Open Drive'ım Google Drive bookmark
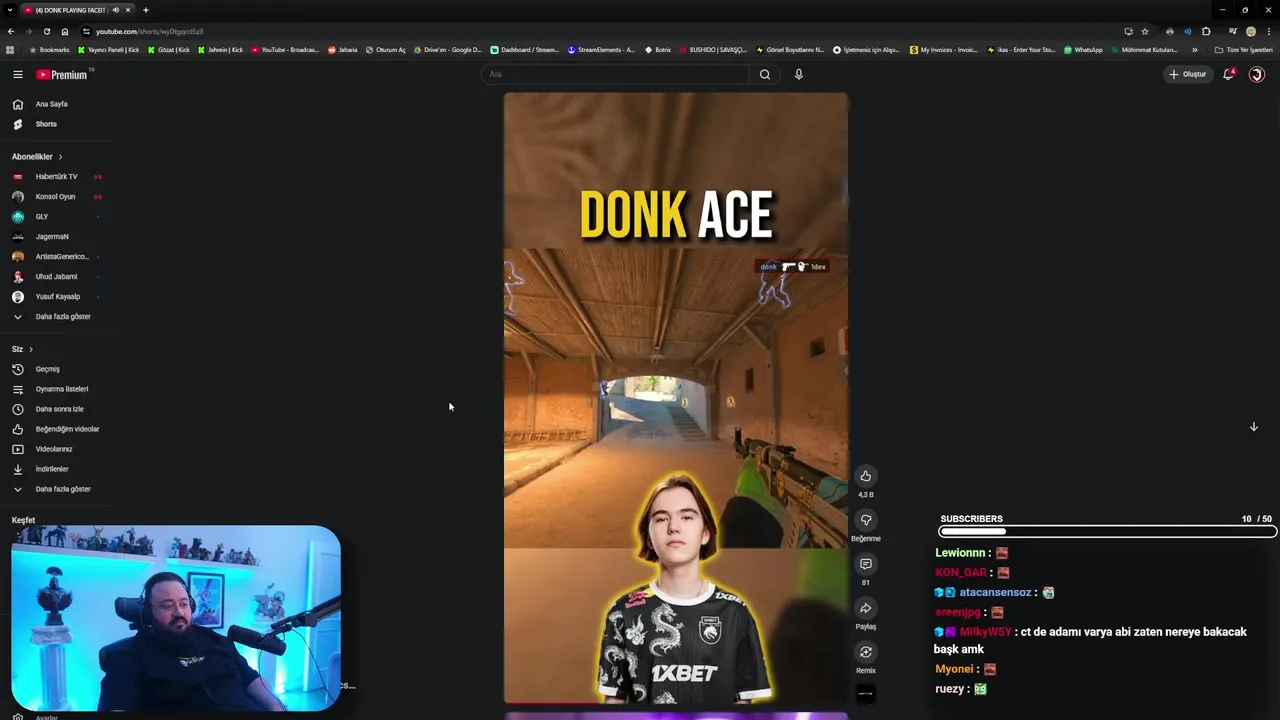The width and height of the screenshot is (1280, 720). (x=447, y=49)
